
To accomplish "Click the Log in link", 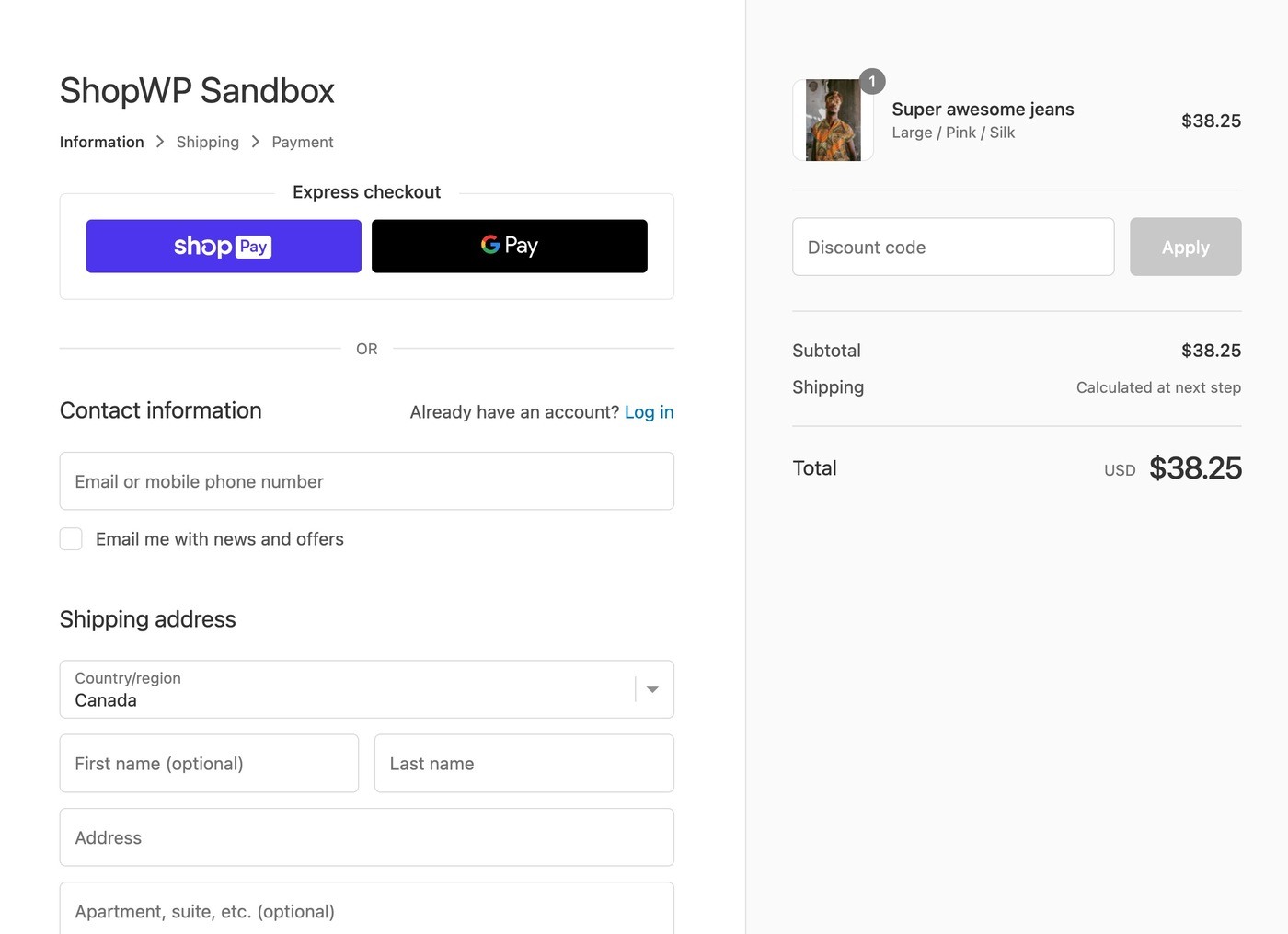I will tap(649, 412).
